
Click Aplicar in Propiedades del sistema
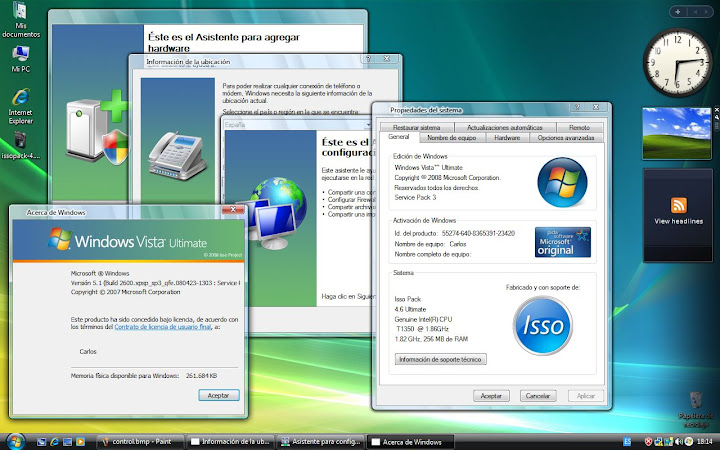point(585,396)
